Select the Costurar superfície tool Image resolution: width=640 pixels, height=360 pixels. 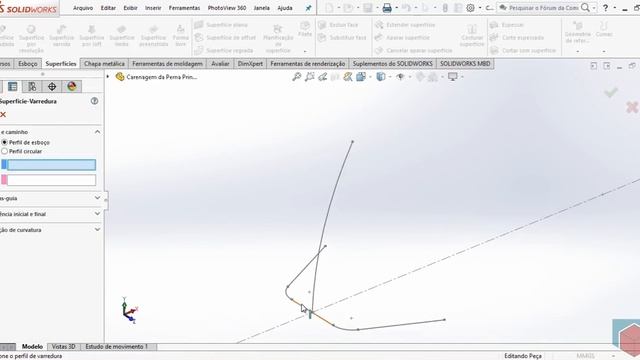tap(472, 35)
